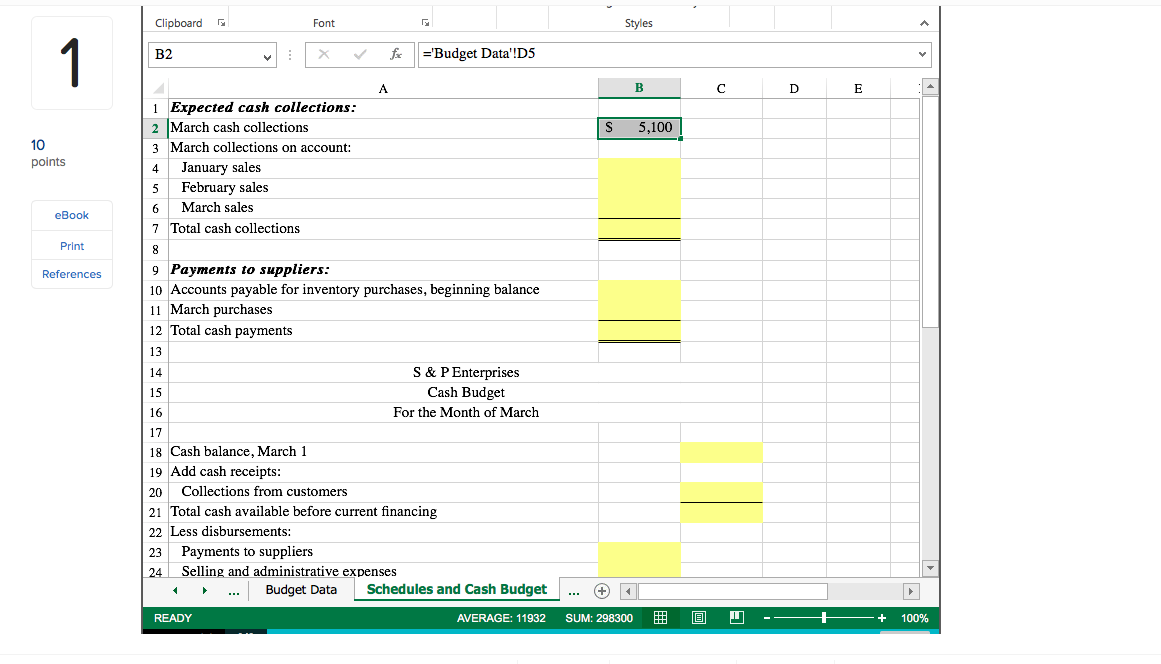
Task: Click 'March cash collections' cell
Action: tap(383, 128)
